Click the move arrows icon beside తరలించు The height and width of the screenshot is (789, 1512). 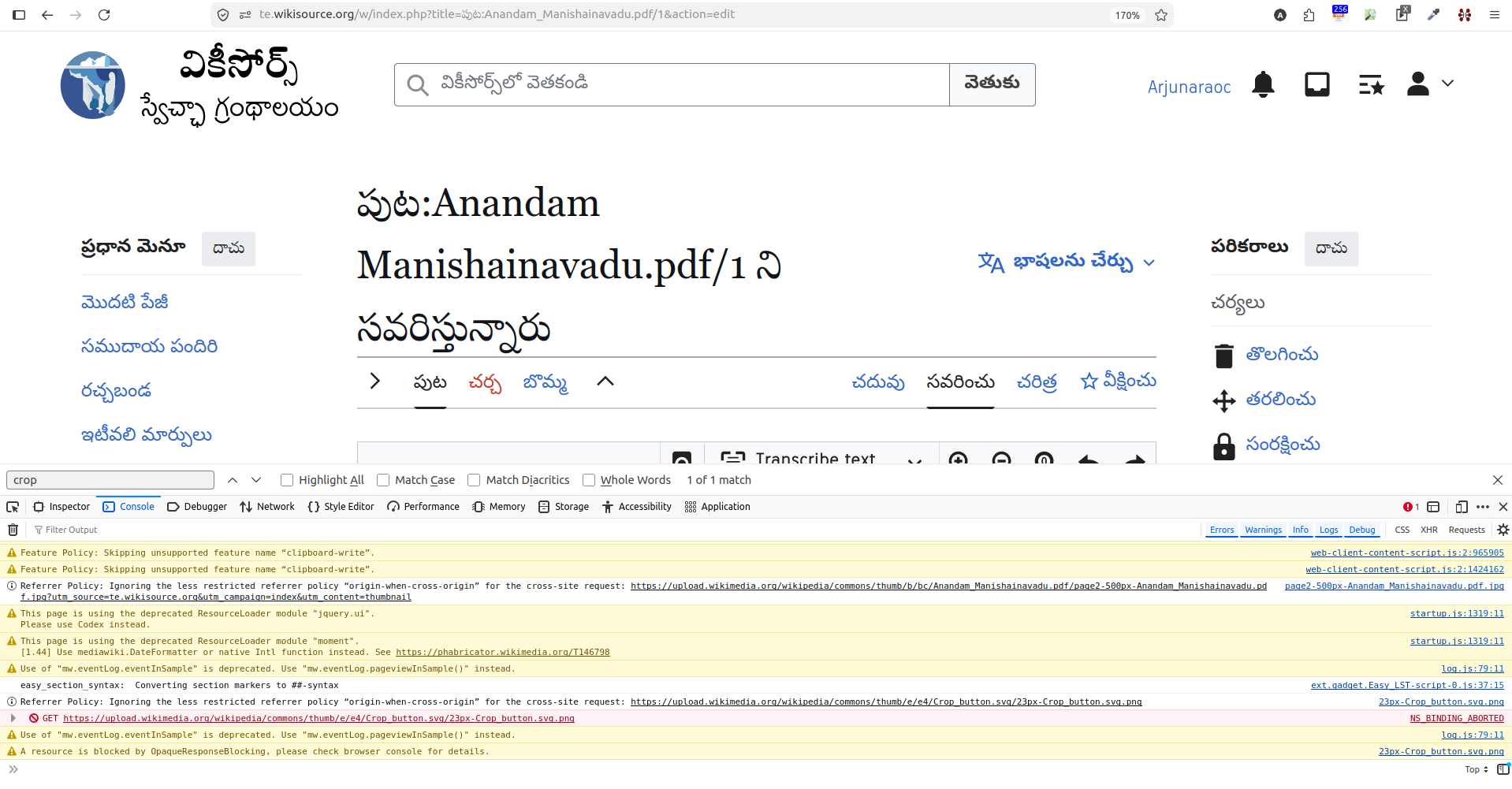(1224, 400)
